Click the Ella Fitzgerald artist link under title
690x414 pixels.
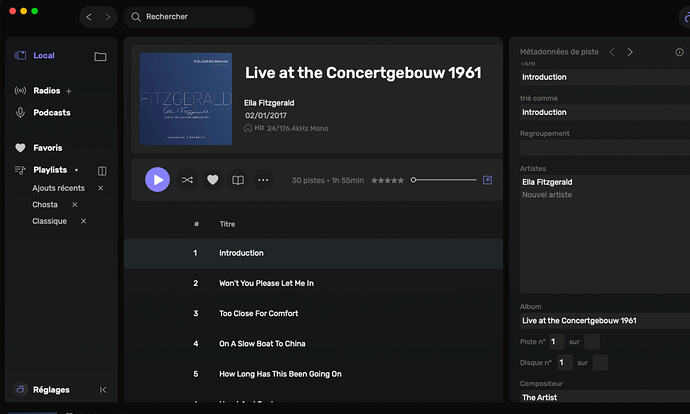point(269,103)
